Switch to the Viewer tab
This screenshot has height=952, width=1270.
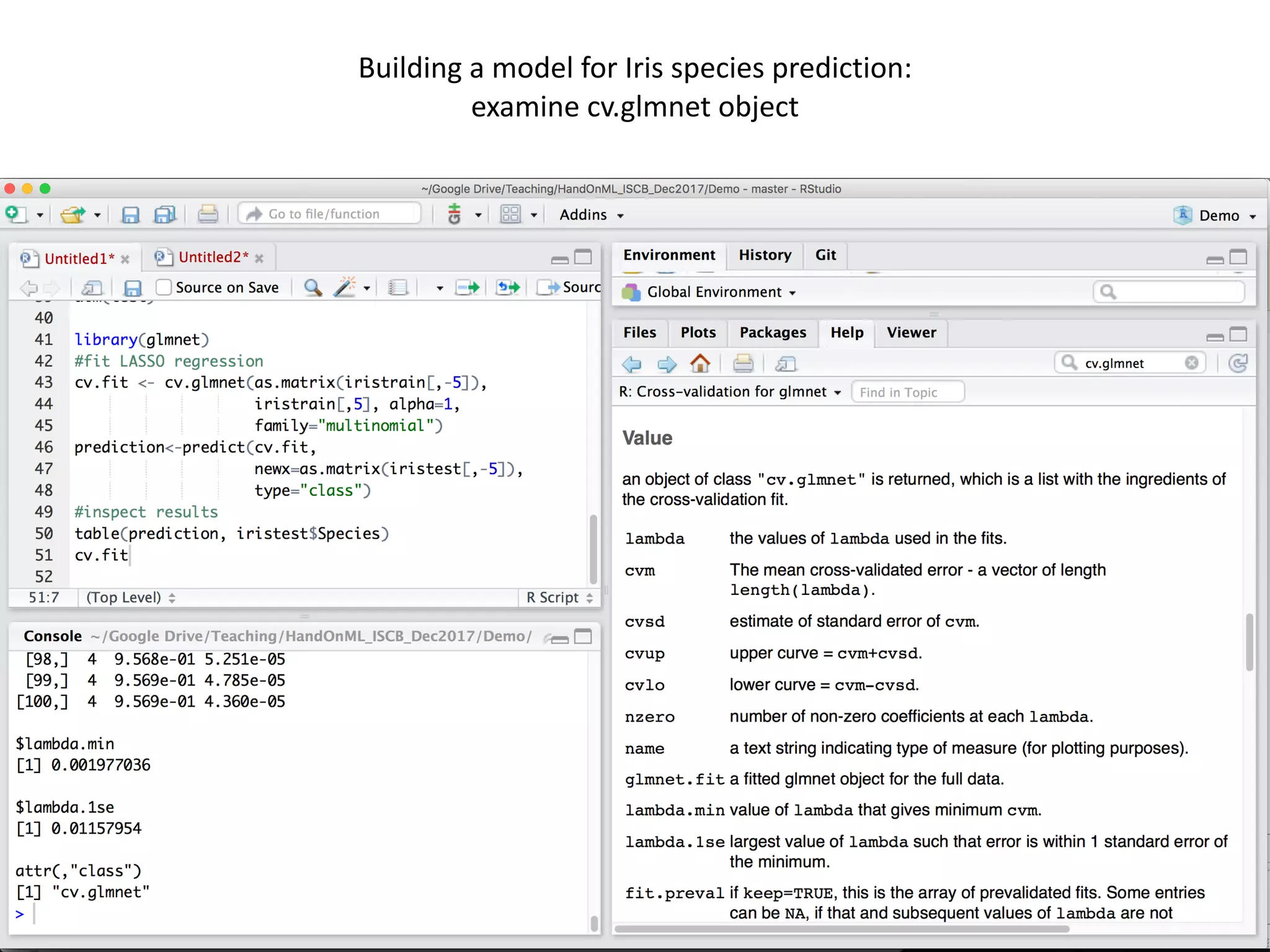coord(911,332)
